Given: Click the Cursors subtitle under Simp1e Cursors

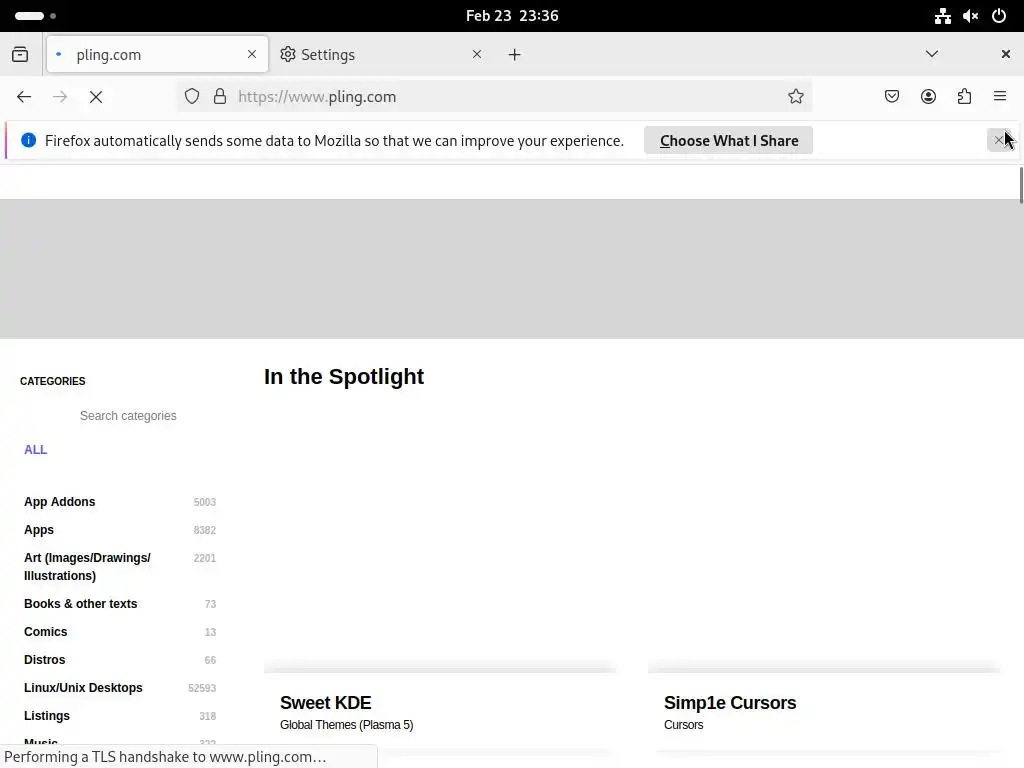Looking at the screenshot, I should click(x=683, y=725).
